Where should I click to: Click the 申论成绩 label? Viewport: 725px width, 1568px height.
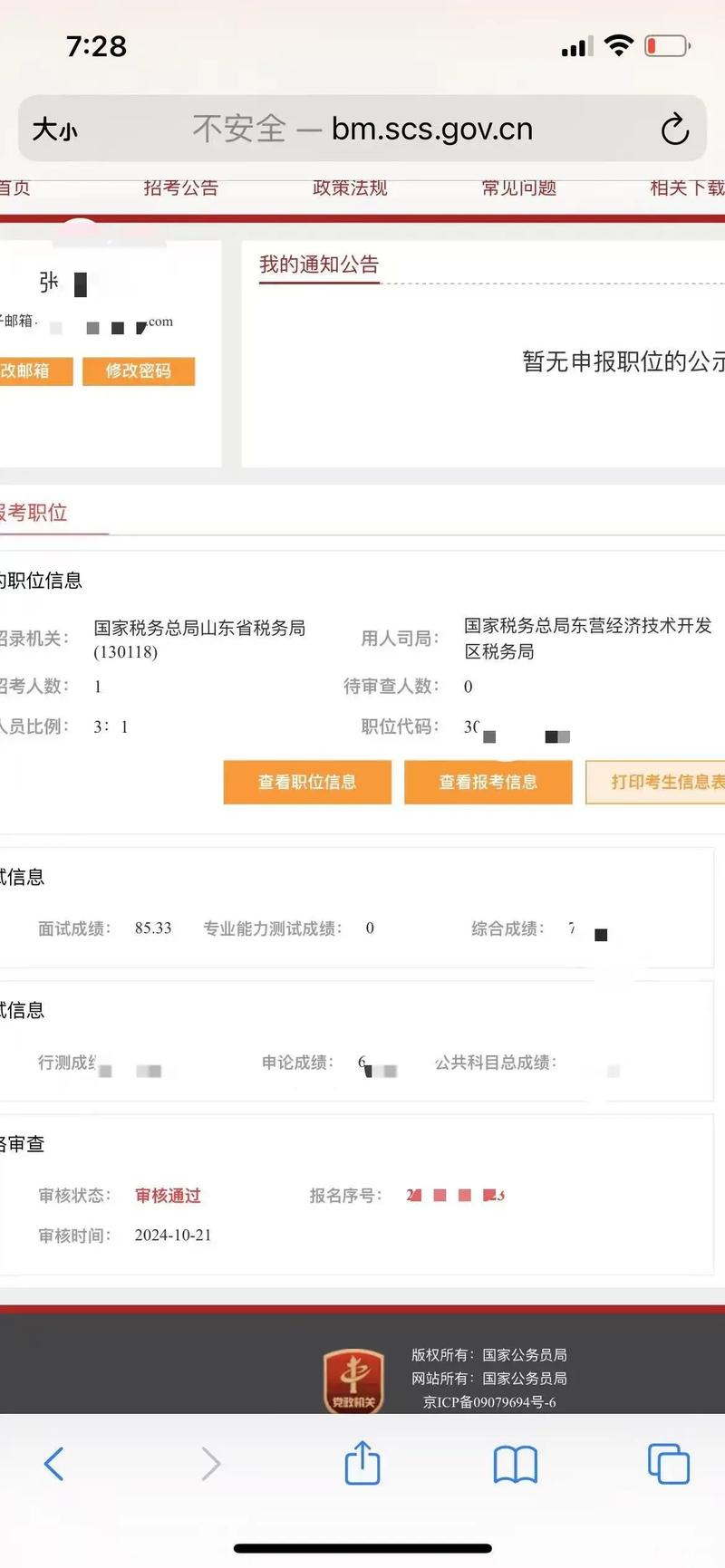(x=298, y=1063)
